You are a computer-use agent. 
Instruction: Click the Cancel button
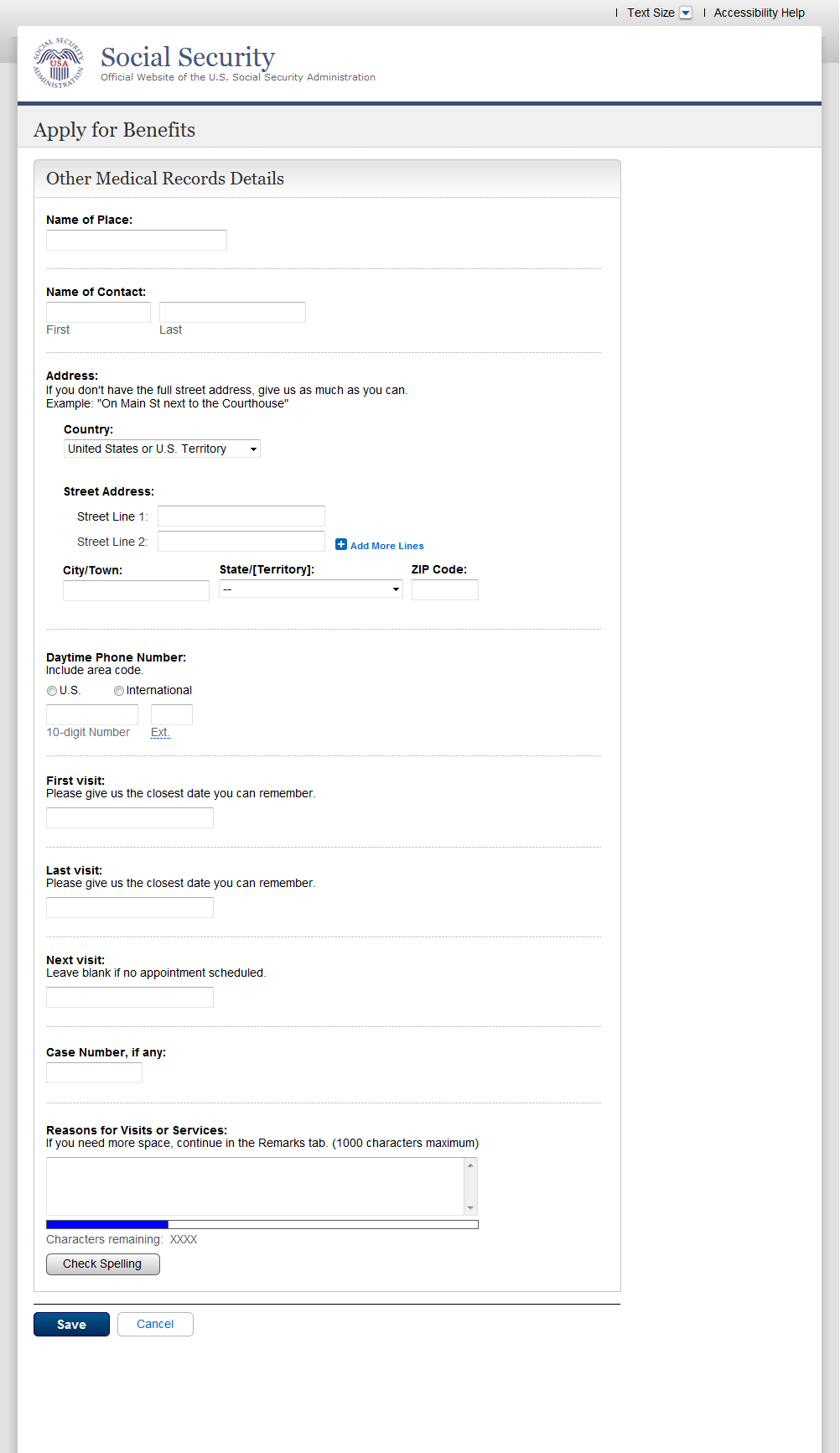155,1324
